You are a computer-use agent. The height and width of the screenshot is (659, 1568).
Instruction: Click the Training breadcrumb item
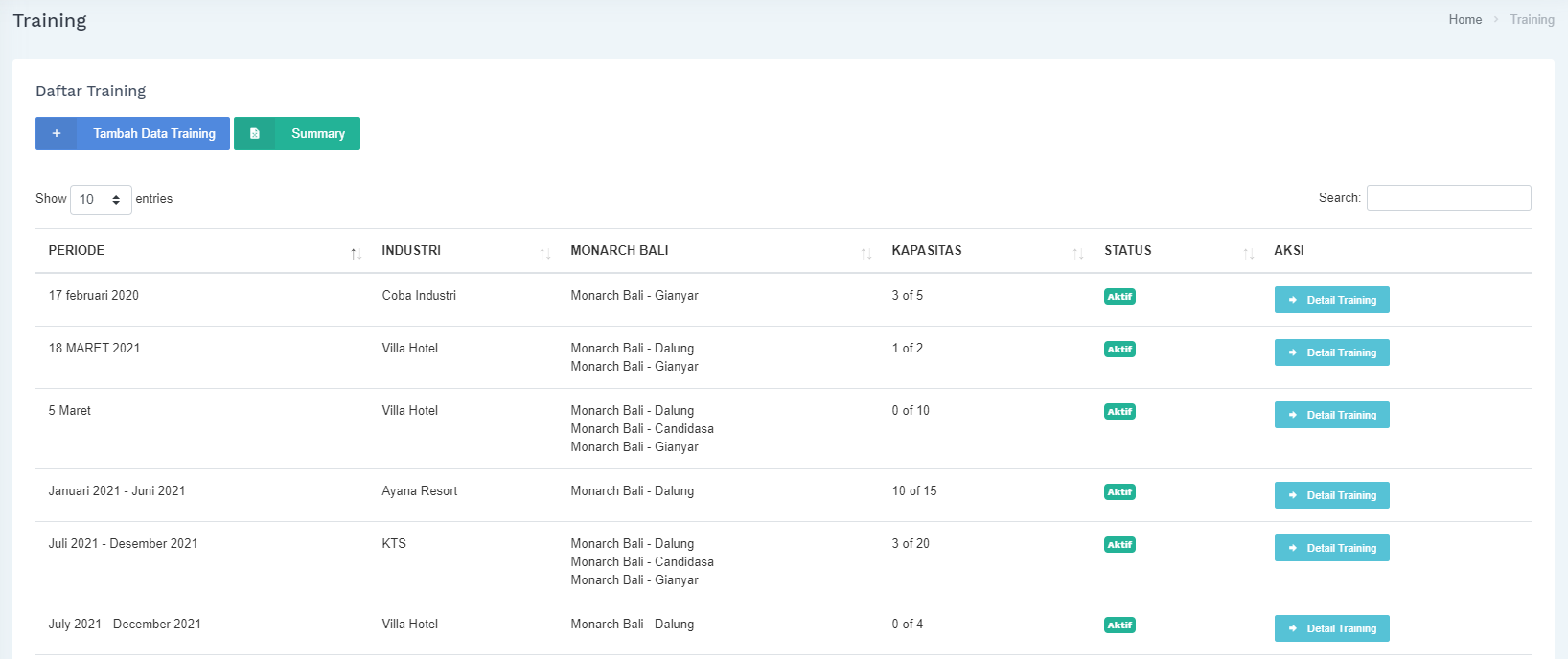click(x=1532, y=19)
